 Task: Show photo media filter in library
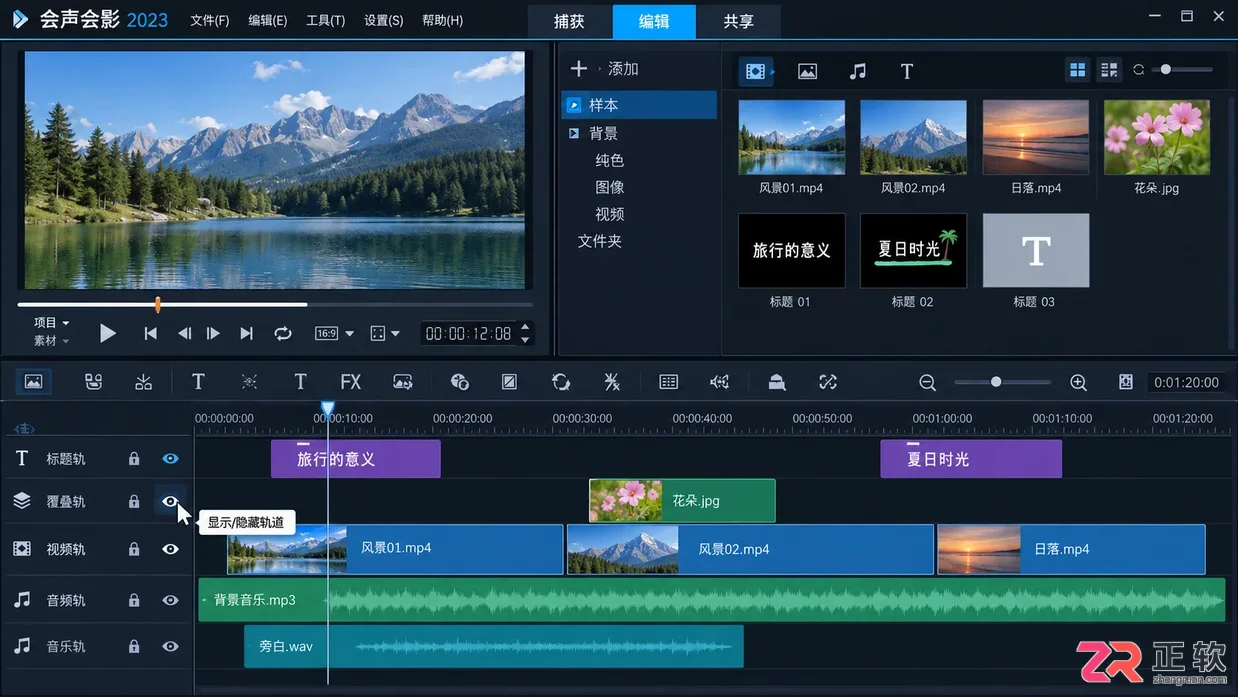[x=807, y=71]
